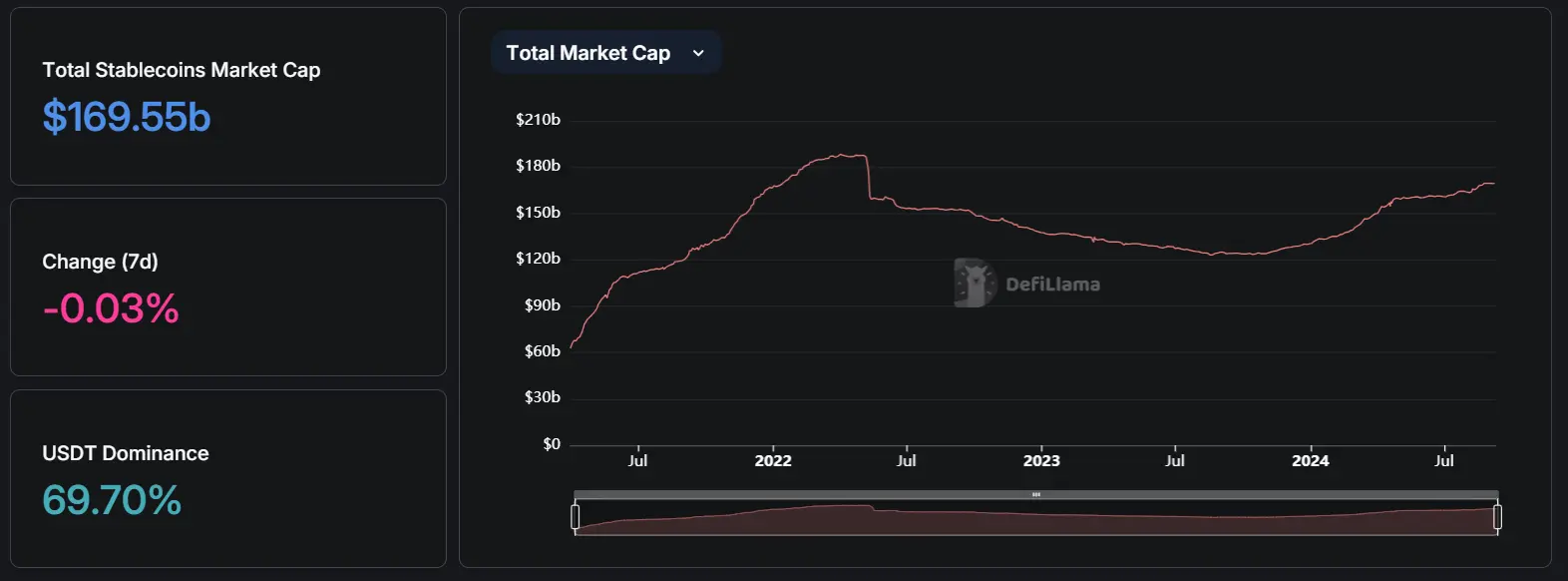Grab the right handle of range slider
The width and height of the screenshot is (1568, 581).
tap(1497, 516)
